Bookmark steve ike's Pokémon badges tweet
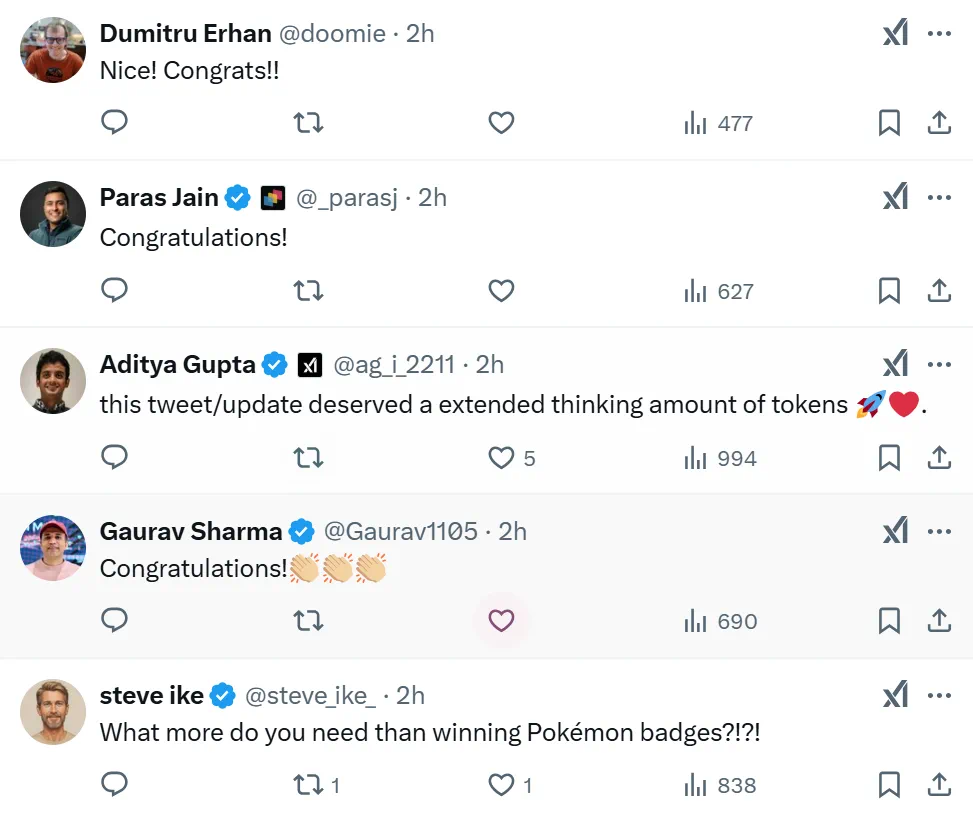The width and height of the screenshot is (973, 820). 889,785
